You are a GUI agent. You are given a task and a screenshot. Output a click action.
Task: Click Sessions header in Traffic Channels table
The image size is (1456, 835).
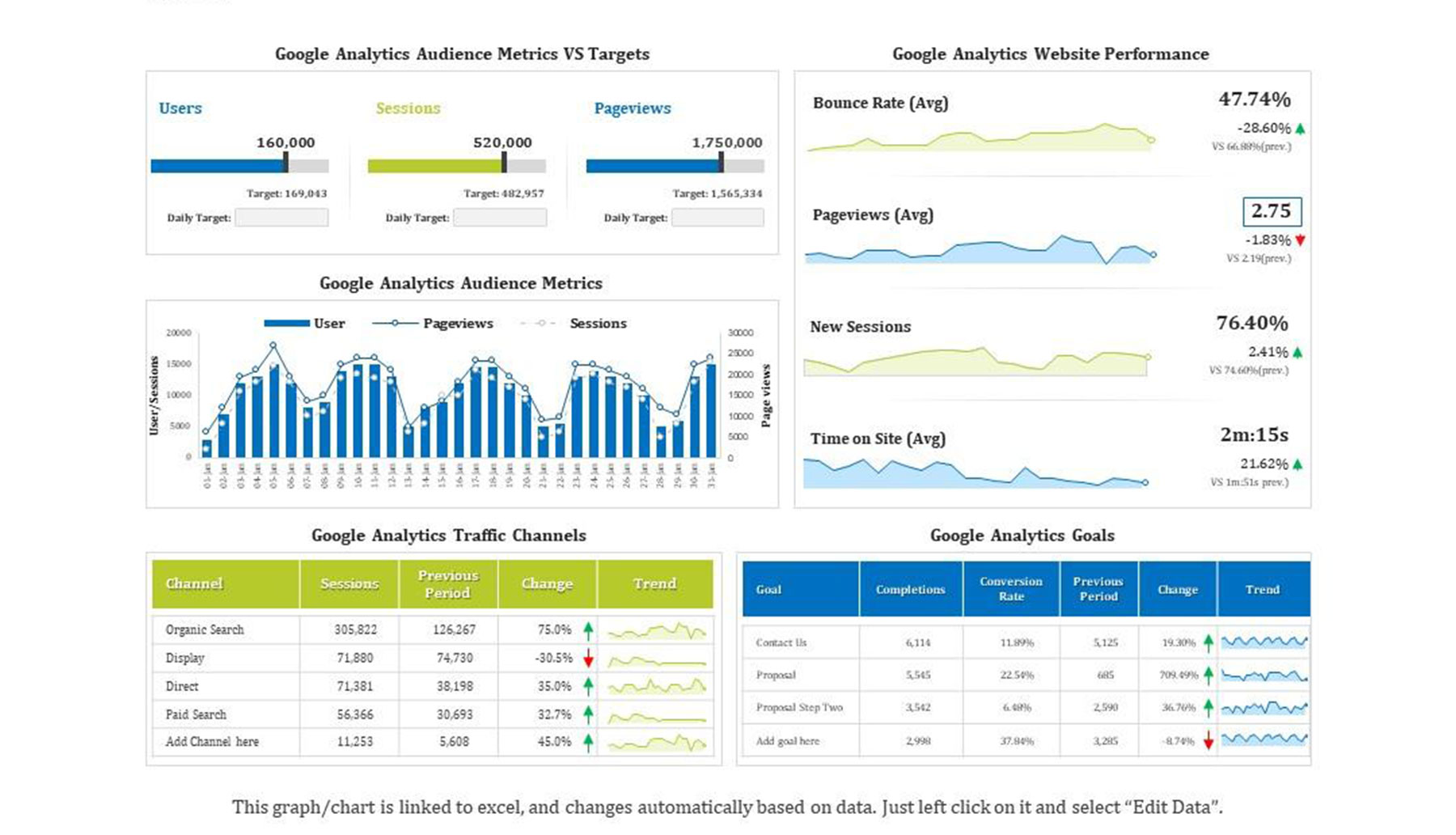(349, 584)
